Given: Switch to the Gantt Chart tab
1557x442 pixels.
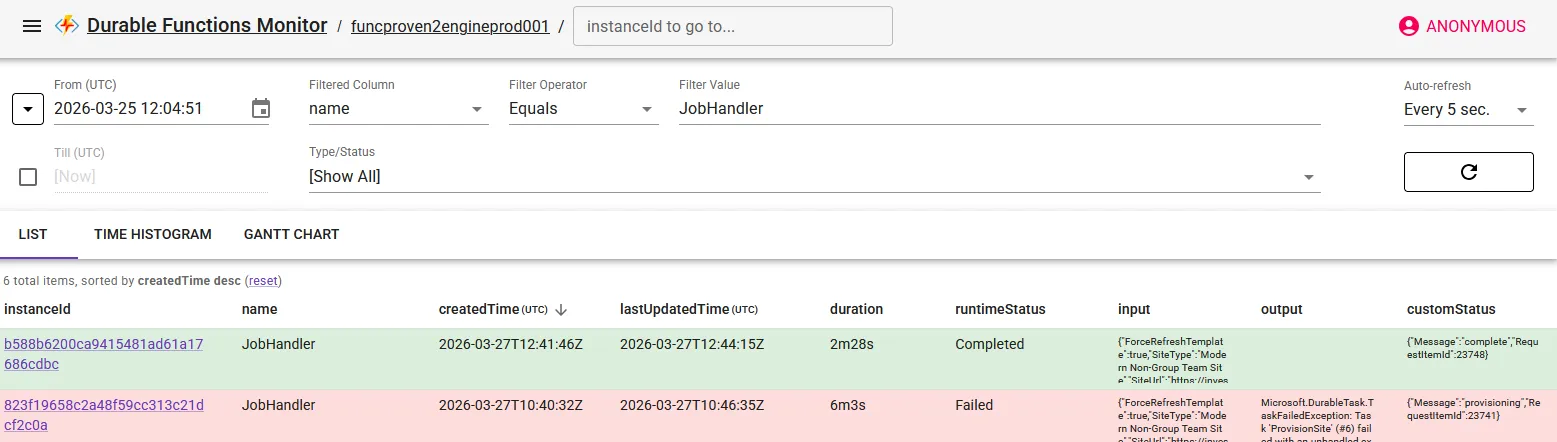Looking at the screenshot, I should (x=291, y=234).
